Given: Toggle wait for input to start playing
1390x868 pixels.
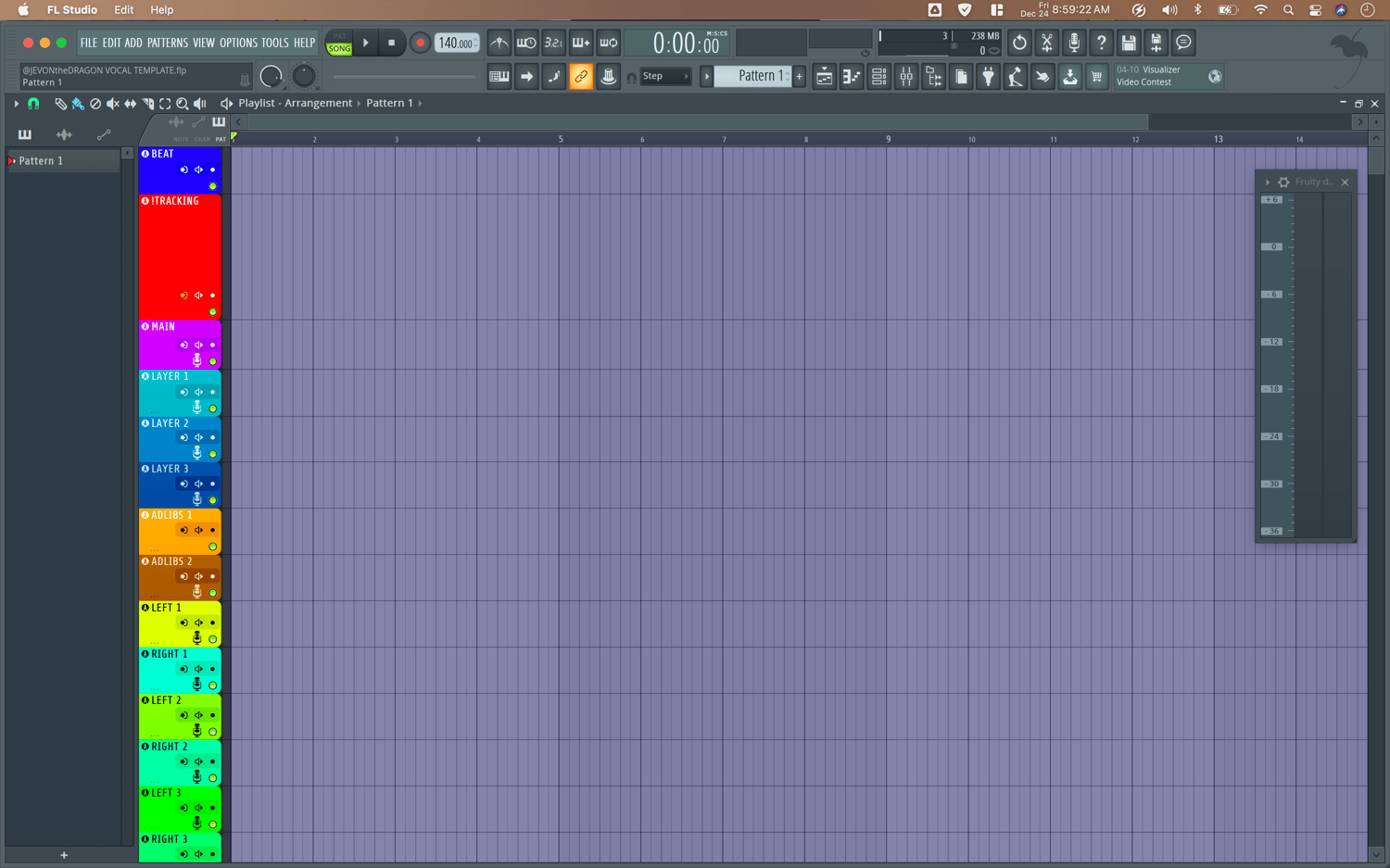Looking at the screenshot, I should tap(526, 43).
